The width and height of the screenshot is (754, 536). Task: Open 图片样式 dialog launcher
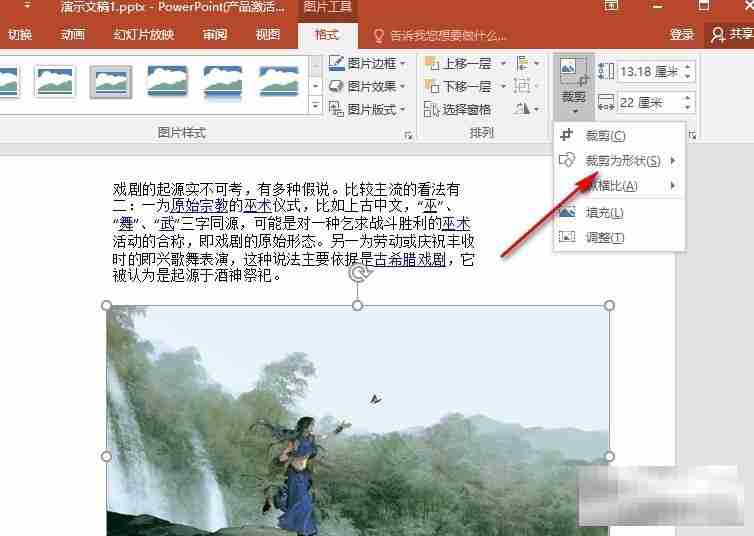(408, 136)
